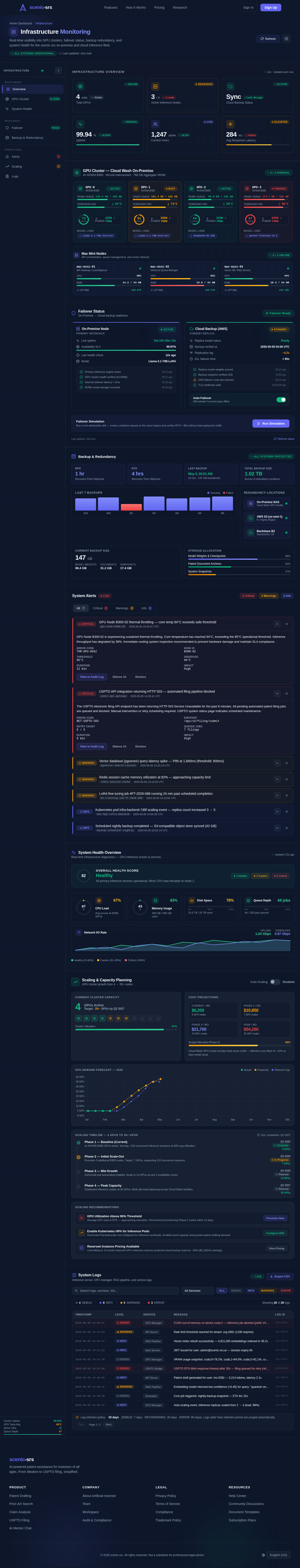
Task: Click the scenic-srs logo icon
Action: coord(23,7)
